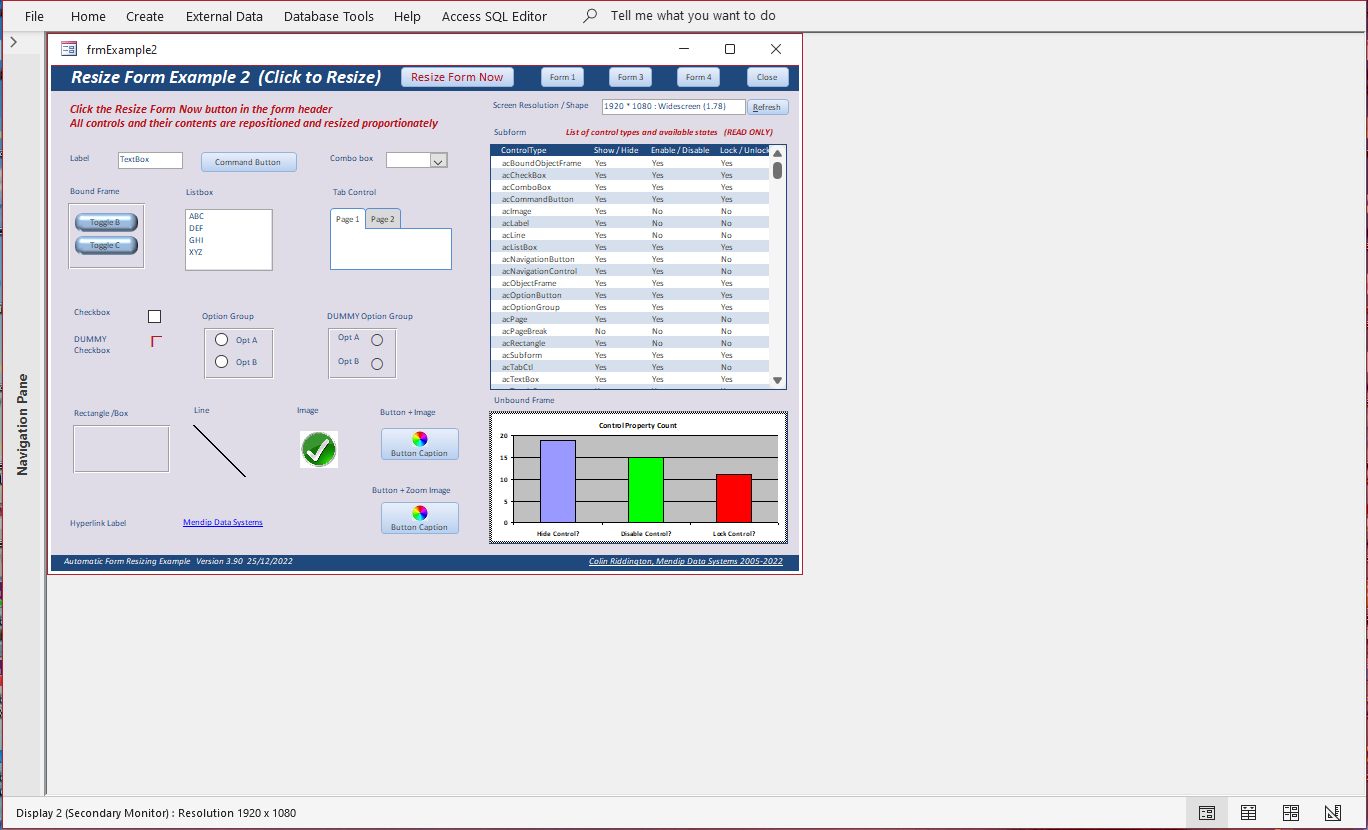
Task: Click the Command Button
Action: (x=248, y=162)
